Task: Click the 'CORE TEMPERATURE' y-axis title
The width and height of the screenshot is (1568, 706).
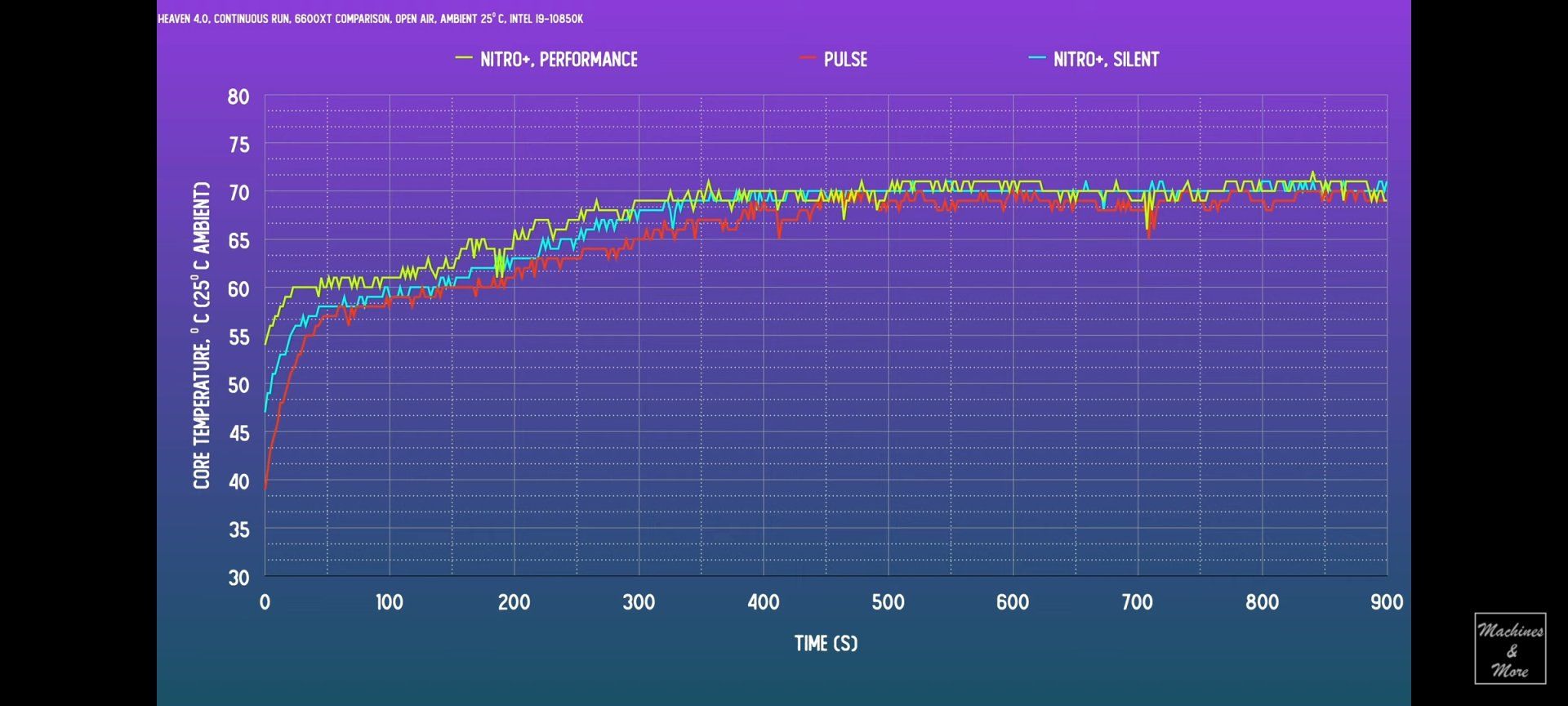Action: pos(202,335)
